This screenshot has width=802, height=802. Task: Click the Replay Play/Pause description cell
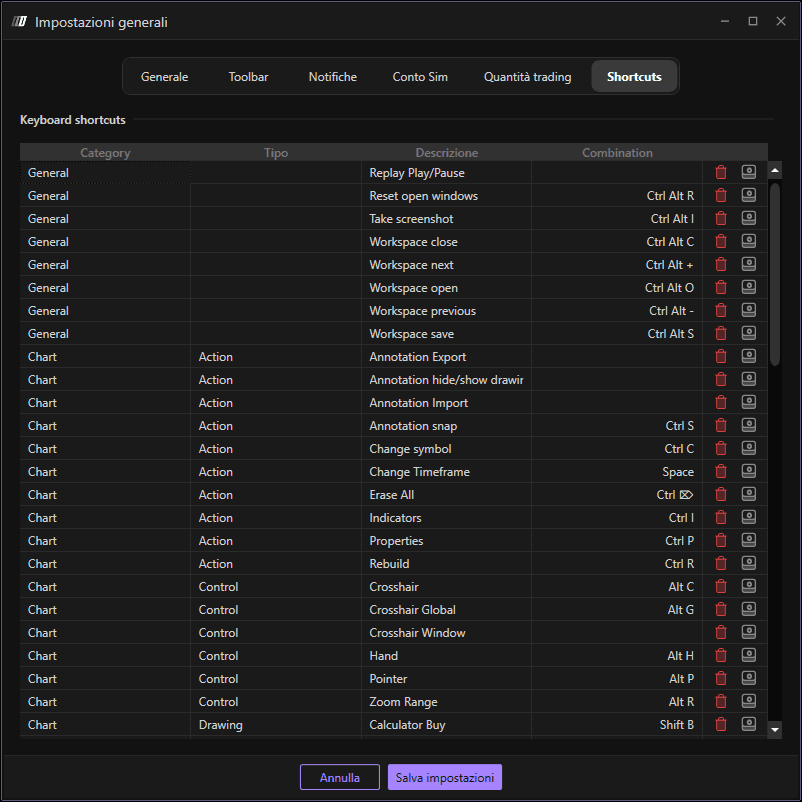(x=447, y=172)
